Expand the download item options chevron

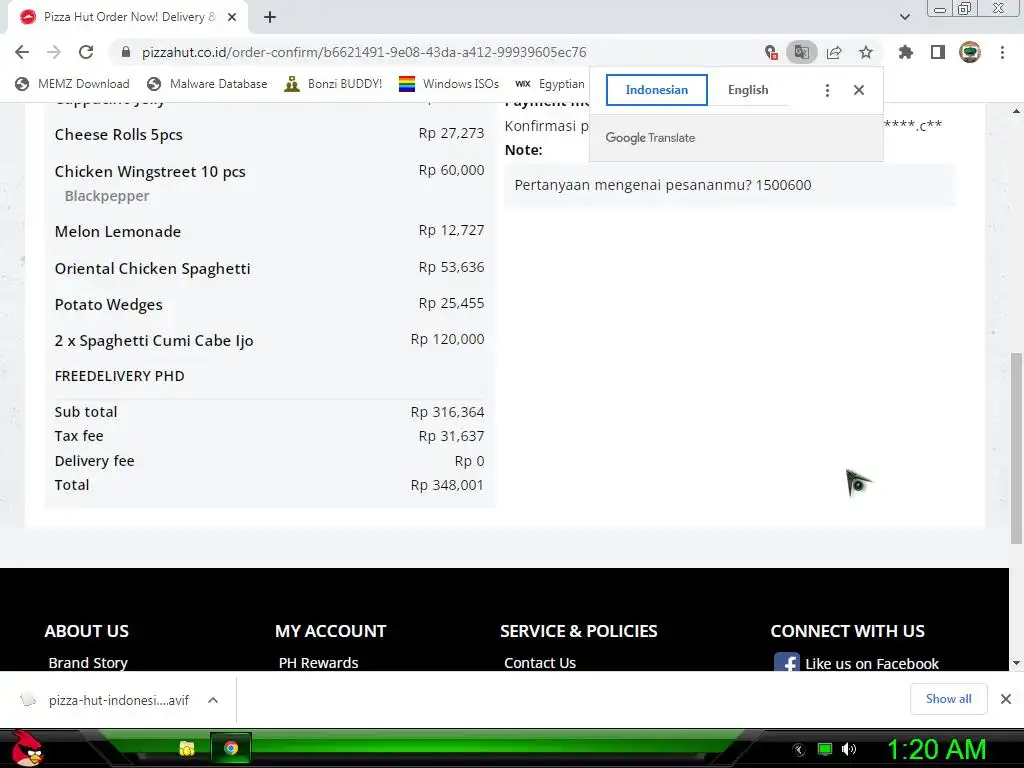213,700
